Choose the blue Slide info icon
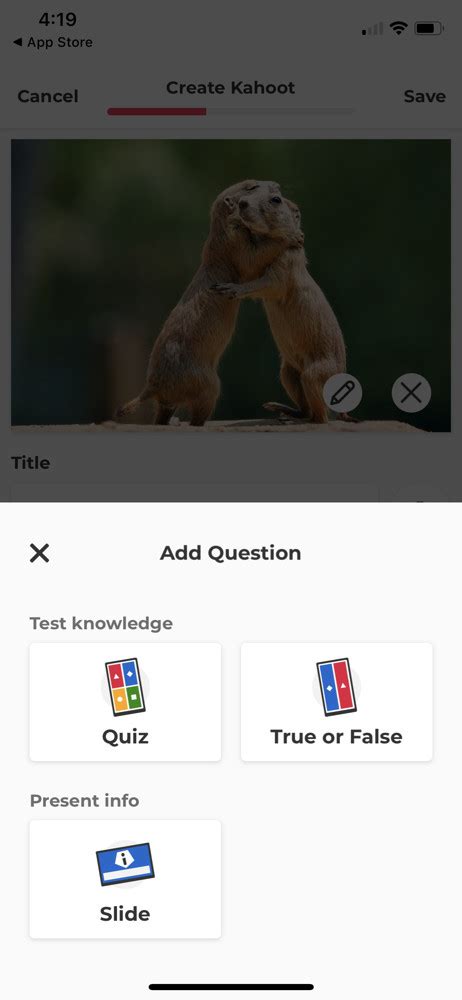462x1000 pixels. click(125, 864)
